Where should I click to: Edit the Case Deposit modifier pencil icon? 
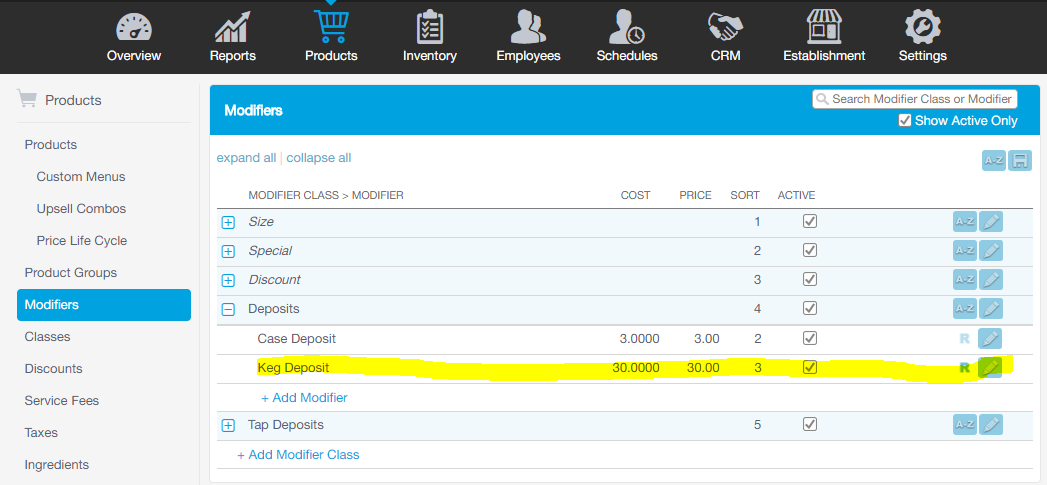tap(990, 339)
